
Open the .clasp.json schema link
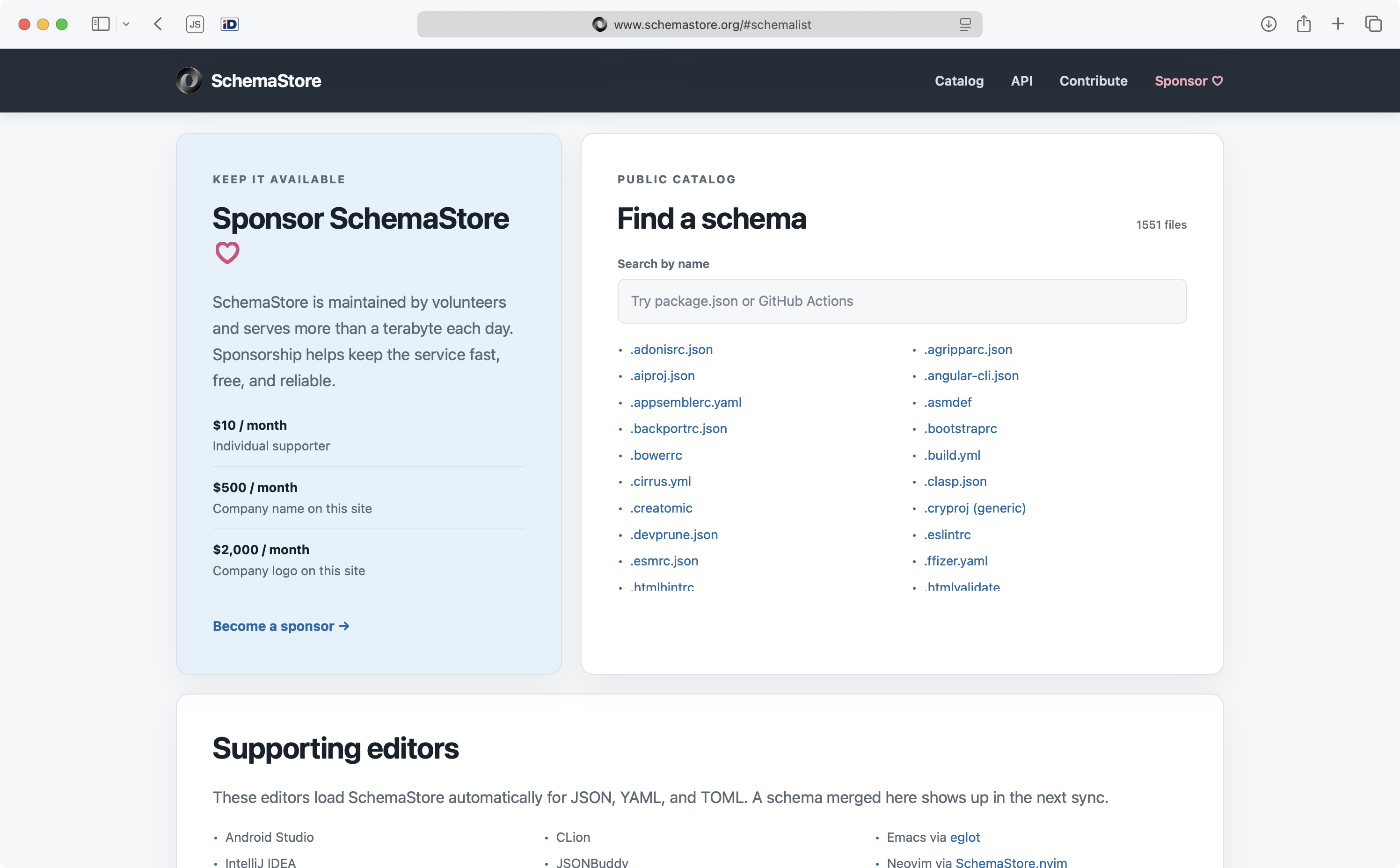(955, 482)
